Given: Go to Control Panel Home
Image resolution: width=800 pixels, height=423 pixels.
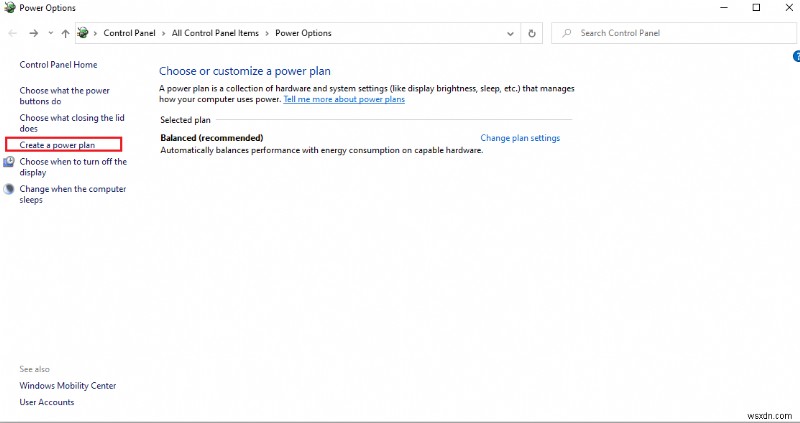Looking at the screenshot, I should click(x=58, y=65).
